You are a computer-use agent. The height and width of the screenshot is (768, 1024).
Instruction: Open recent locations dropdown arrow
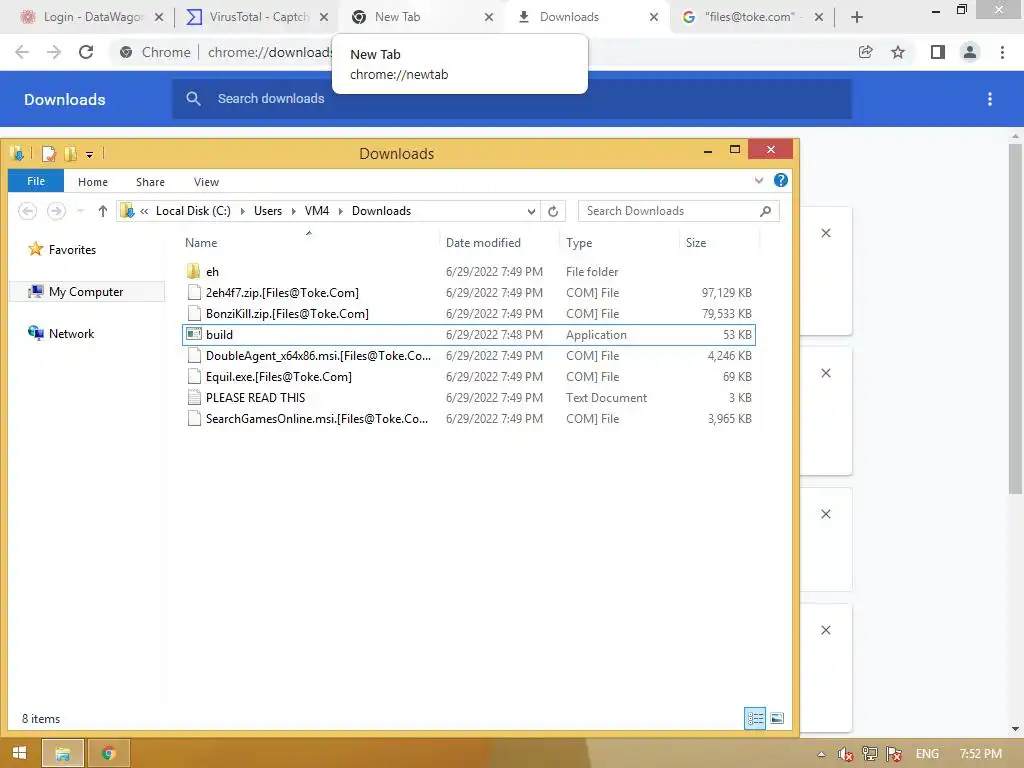click(80, 211)
